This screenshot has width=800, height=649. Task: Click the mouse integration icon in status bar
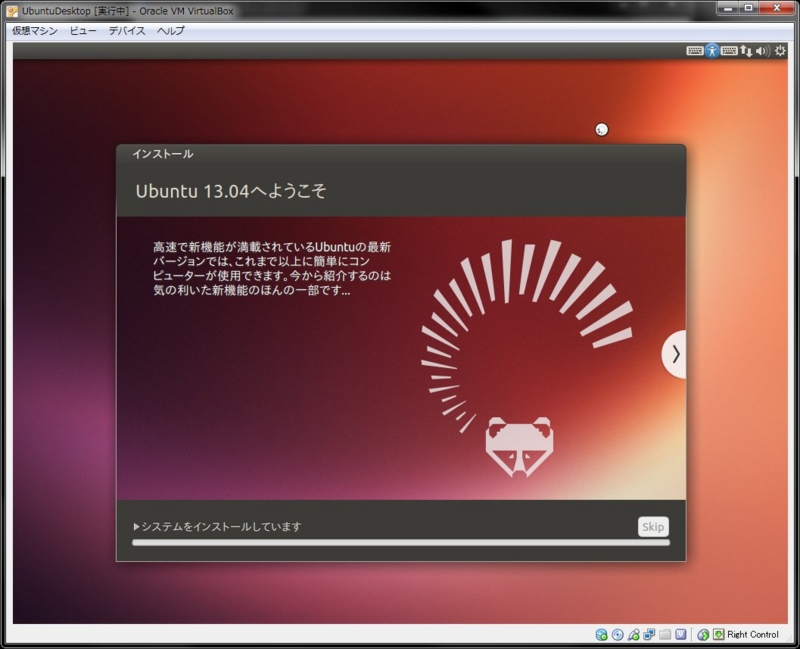[703, 635]
